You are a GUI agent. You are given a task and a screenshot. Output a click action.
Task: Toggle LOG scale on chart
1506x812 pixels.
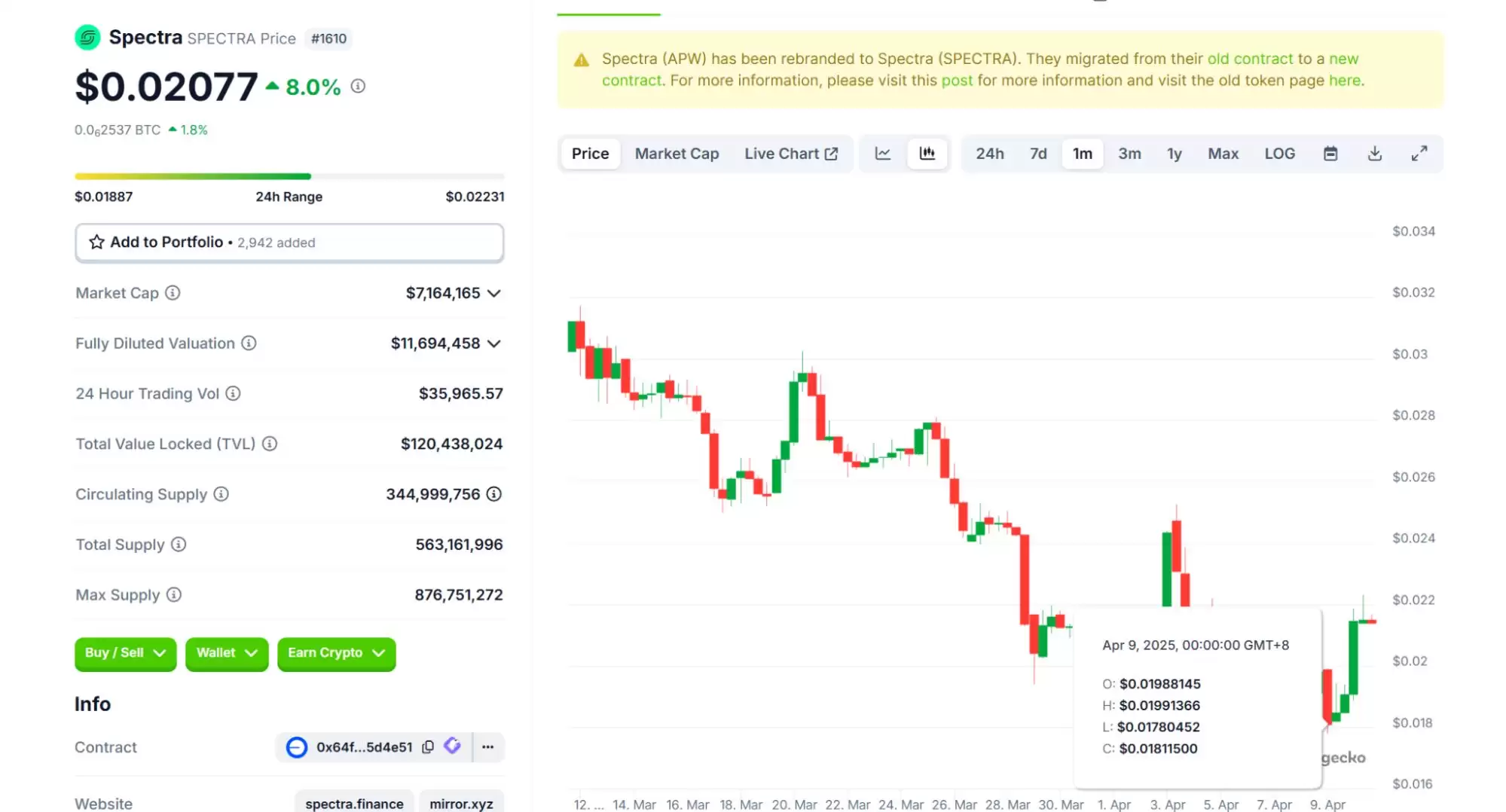point(1279,154)
